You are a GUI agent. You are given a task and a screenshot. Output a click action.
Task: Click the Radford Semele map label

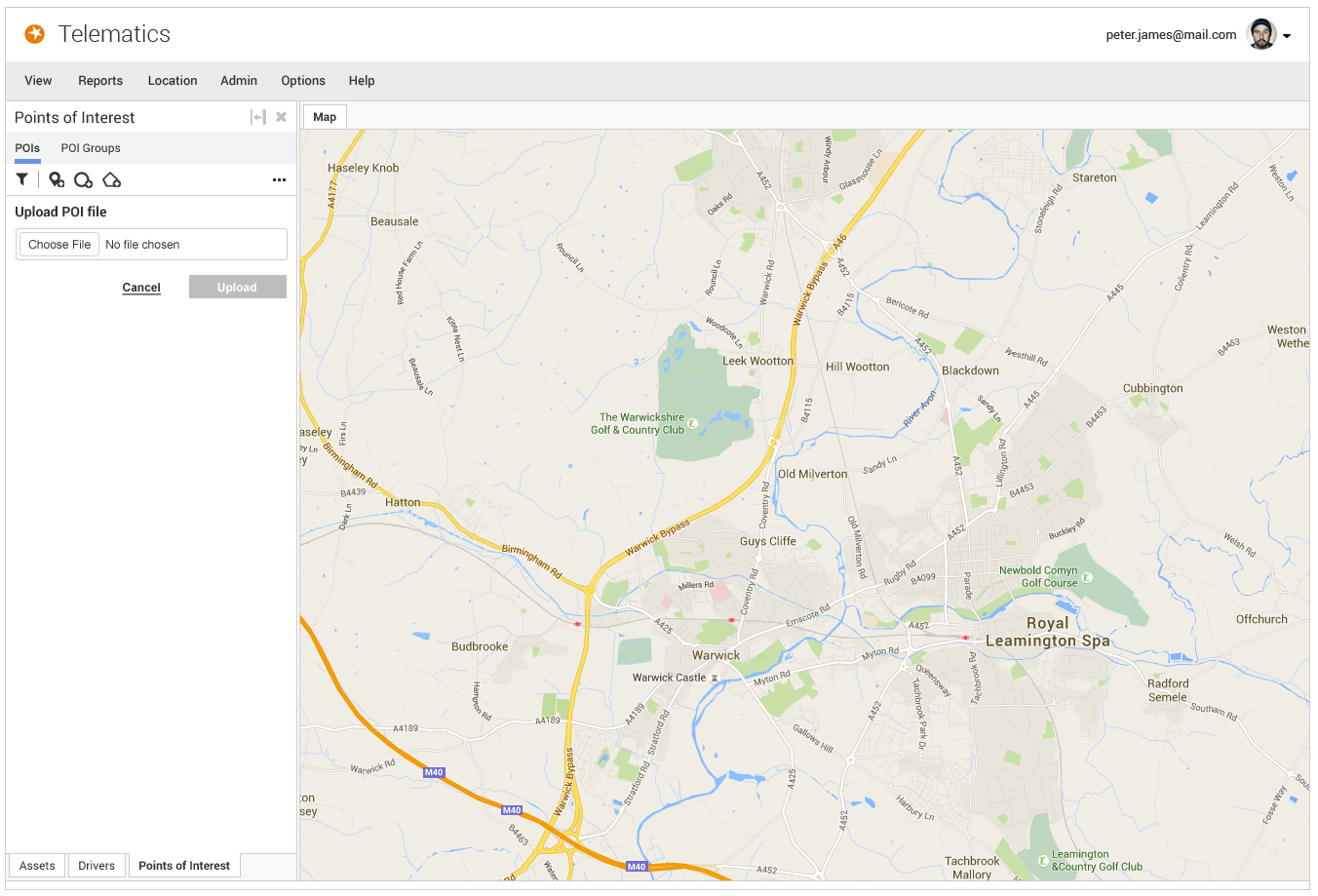click(1168, 690)
